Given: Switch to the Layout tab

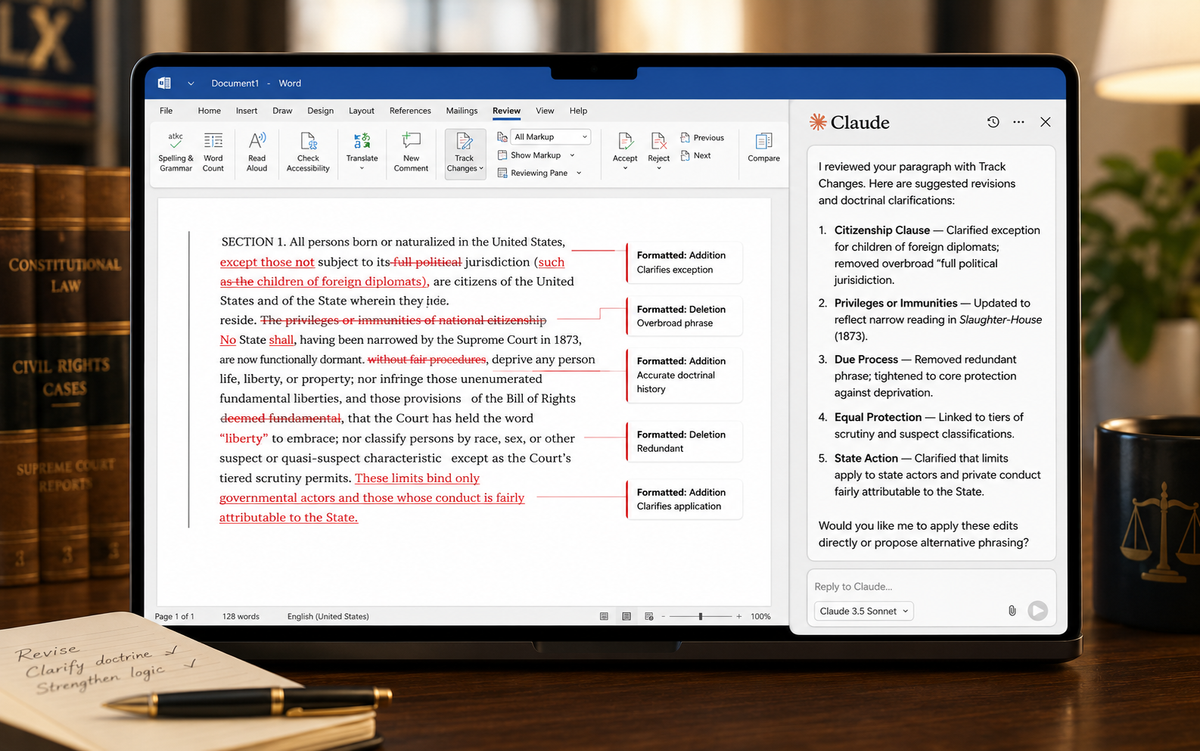Looking at the screenshot, I should coord(361,111).
